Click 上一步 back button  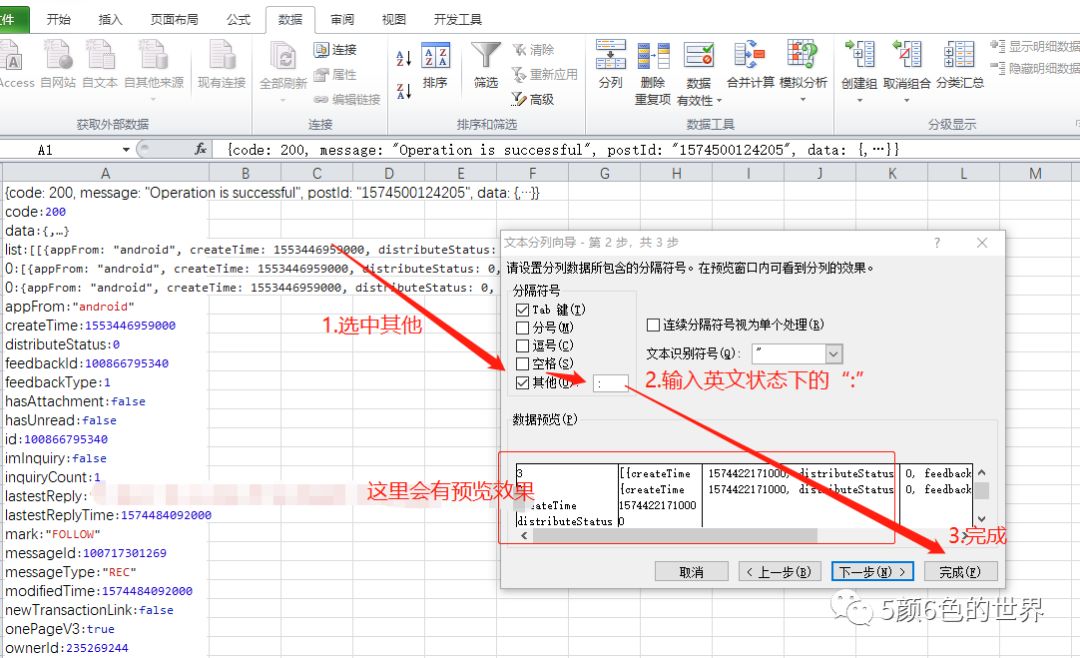click(x=780, y=572)
